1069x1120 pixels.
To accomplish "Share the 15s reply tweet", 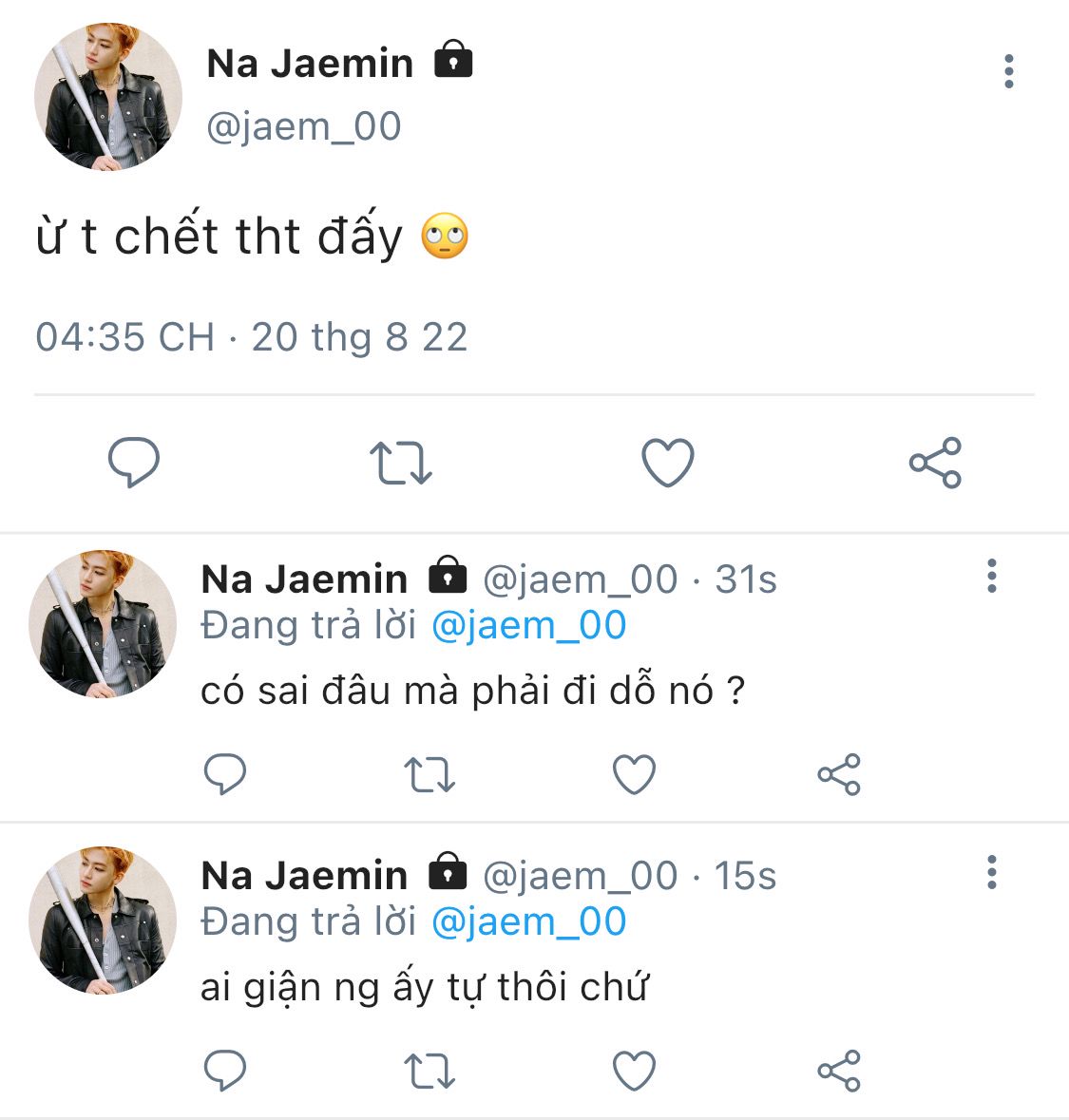I will pos(839,1071).
